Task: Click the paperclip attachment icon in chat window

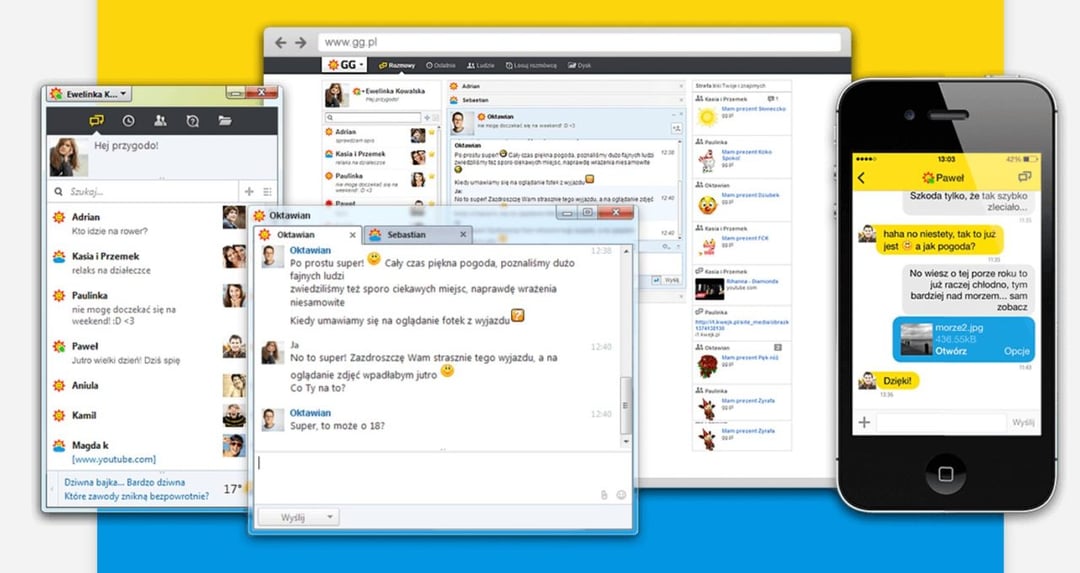Action: pyautogui.click(x=604, y=494)
